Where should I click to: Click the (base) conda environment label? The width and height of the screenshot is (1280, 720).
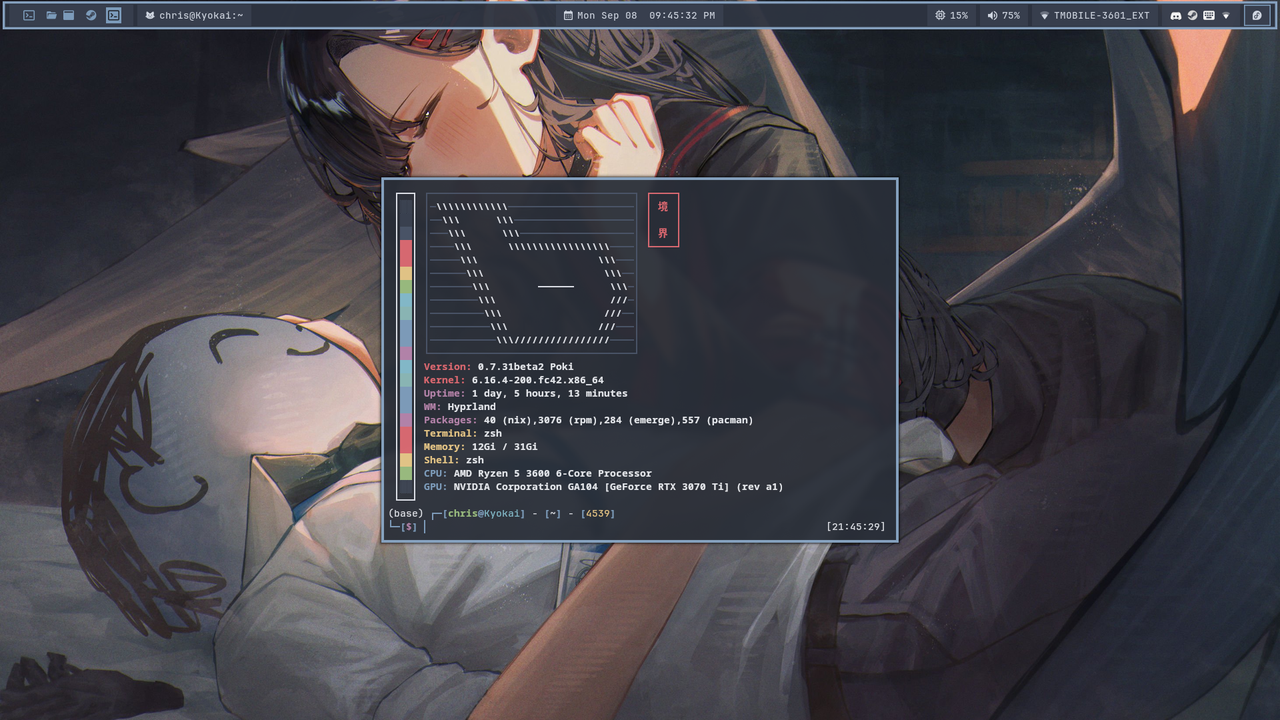tap(406, 513)
